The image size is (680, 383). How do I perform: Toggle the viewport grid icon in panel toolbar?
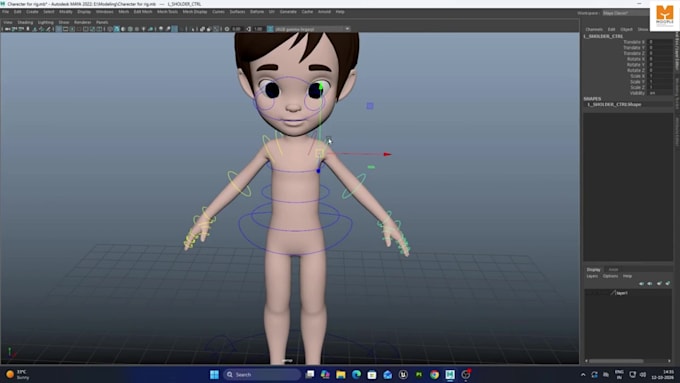[x=59, y=29]
